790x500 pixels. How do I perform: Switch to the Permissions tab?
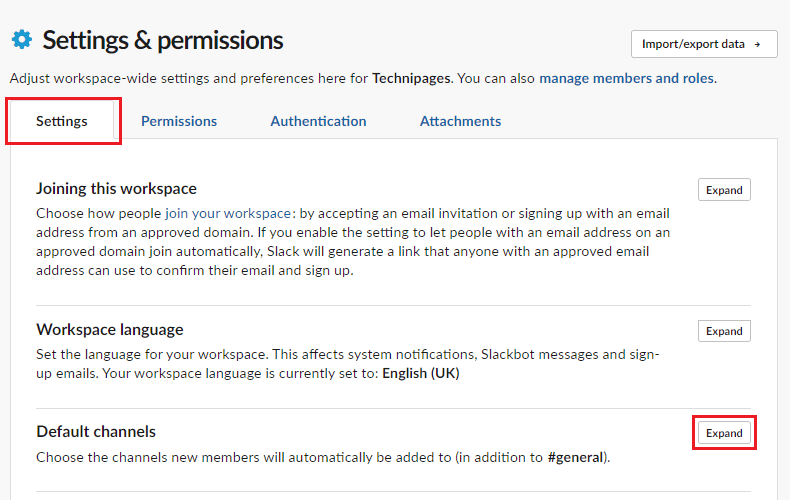pos(179,121)
